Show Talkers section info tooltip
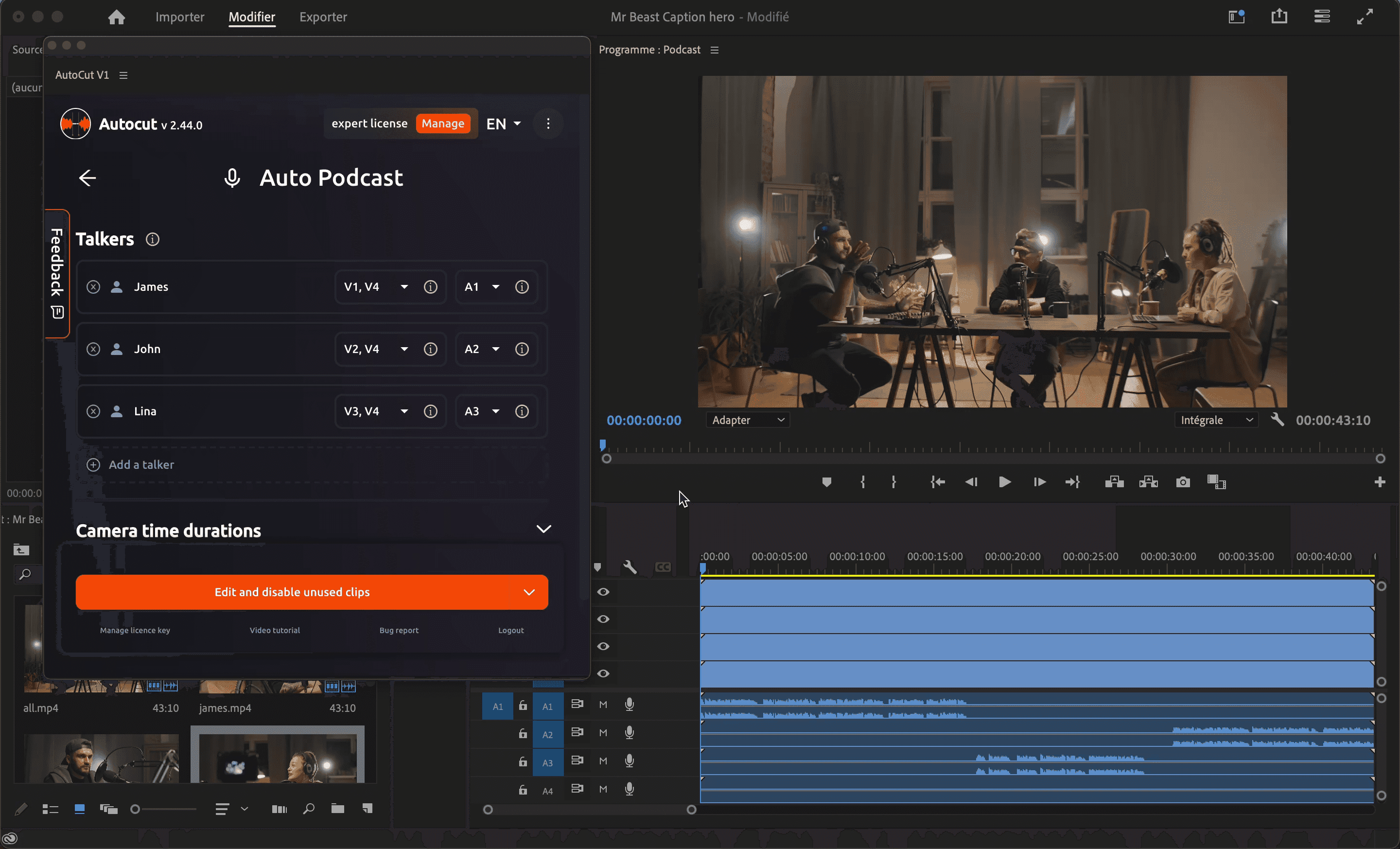The image size is (1400, 849). 152,239
